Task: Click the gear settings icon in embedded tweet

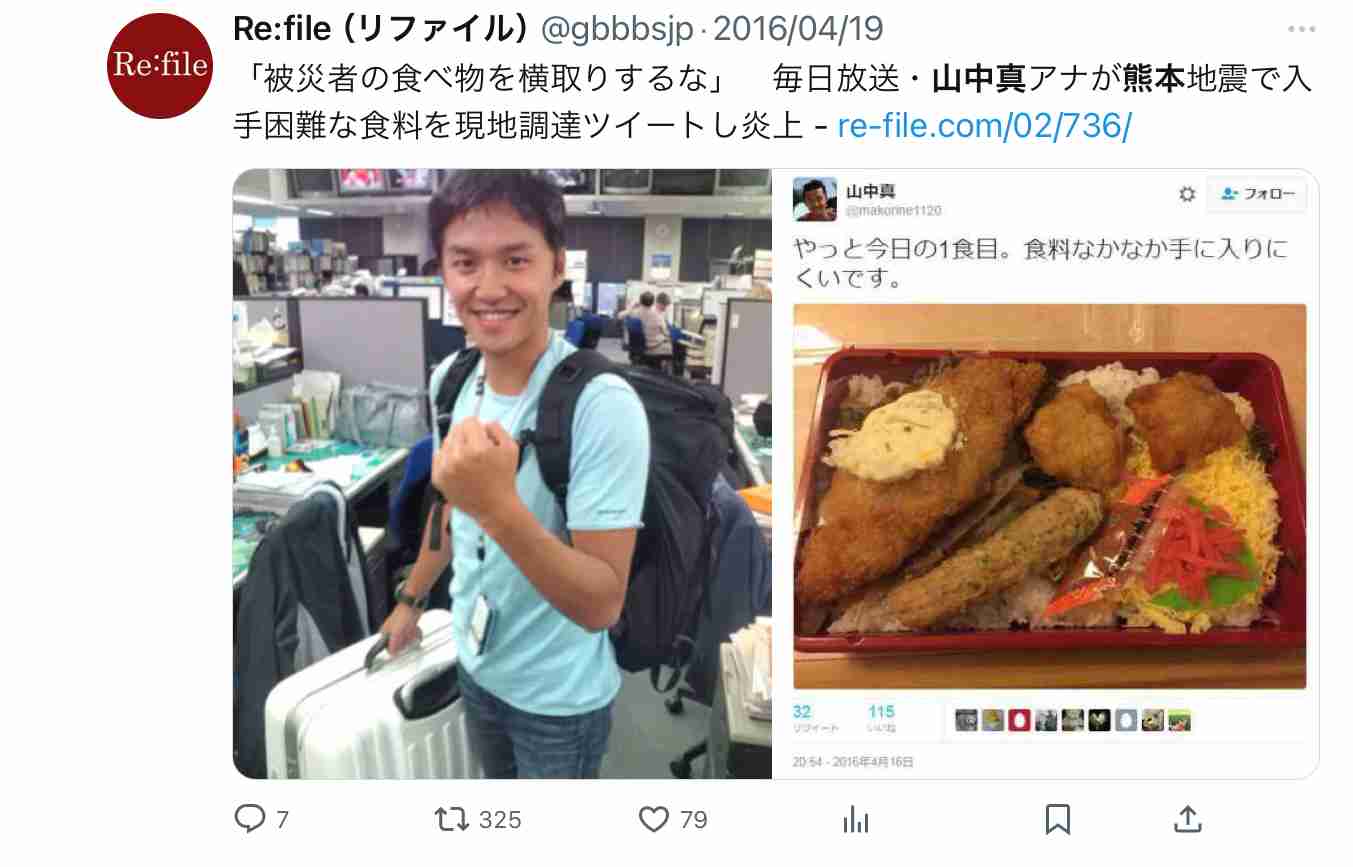Action: (x=1187, y=194)
